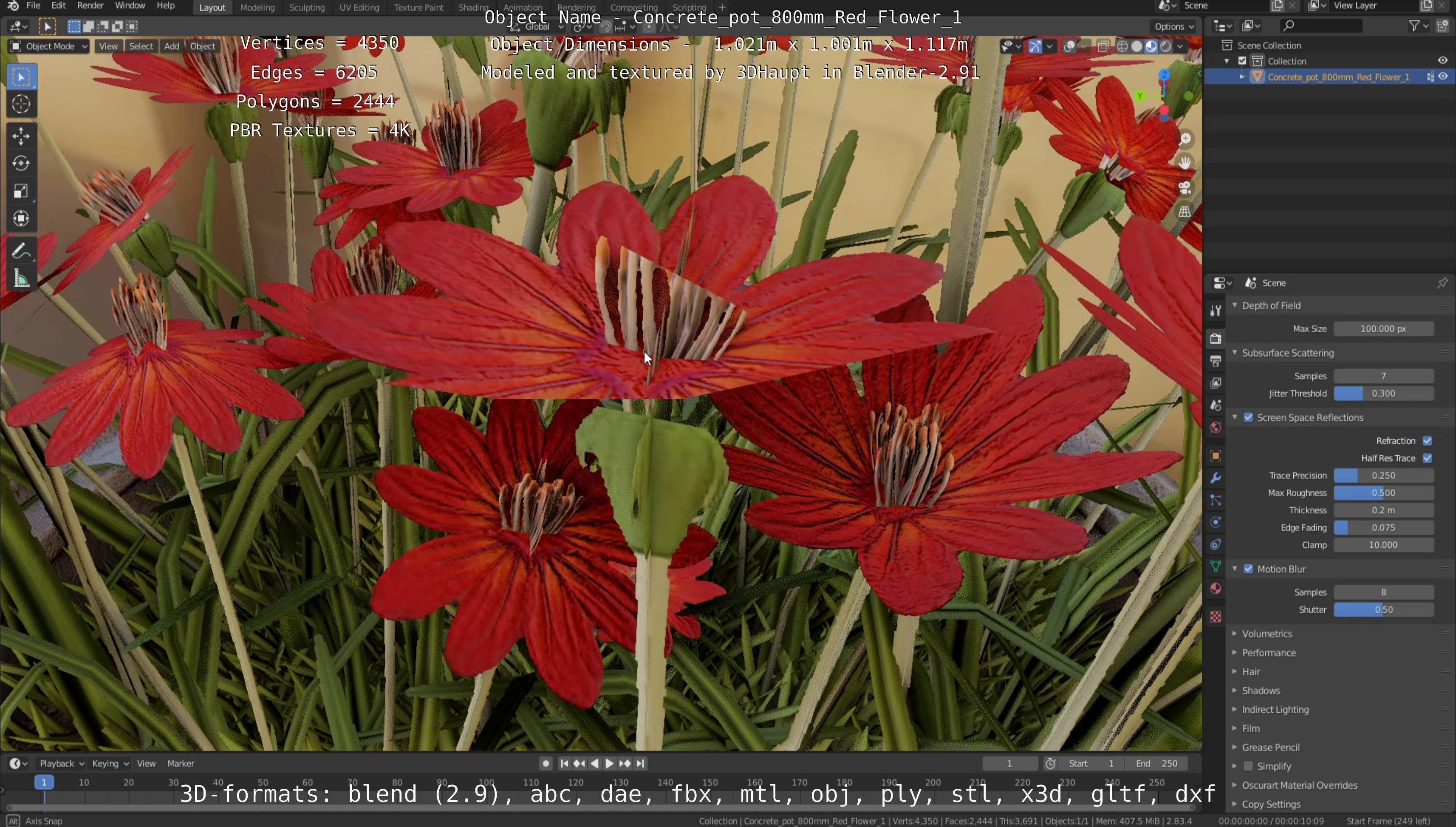Open Texture properties tab

(1215, 616)
